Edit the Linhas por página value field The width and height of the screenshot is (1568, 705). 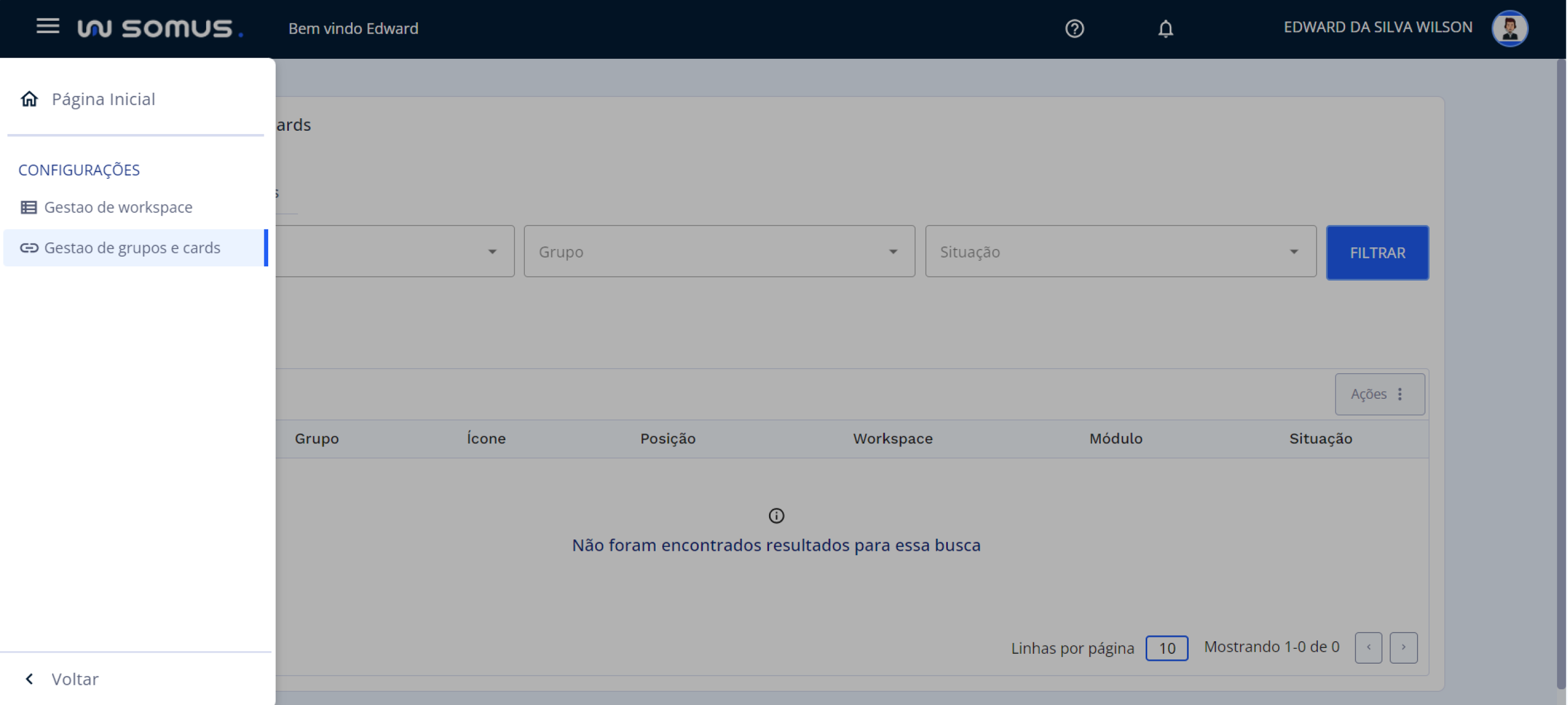[x=1166, y=648]
